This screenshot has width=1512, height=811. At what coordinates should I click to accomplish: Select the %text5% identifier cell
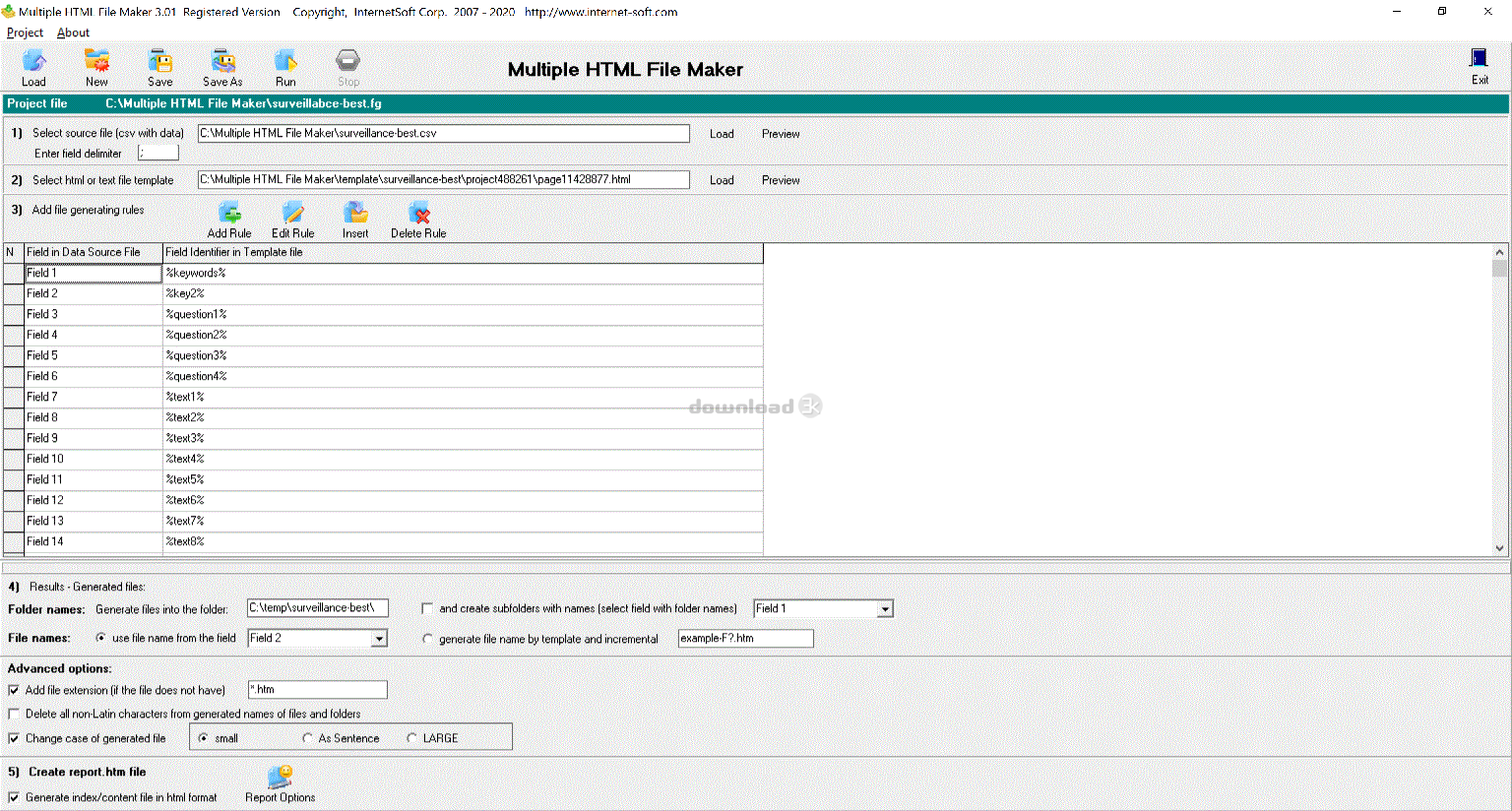tap(463, 479)
